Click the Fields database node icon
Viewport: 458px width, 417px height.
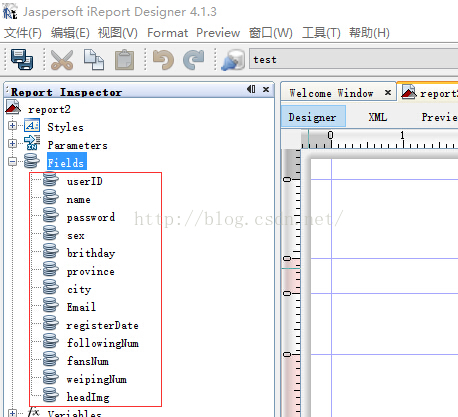[x=32, y=161]
